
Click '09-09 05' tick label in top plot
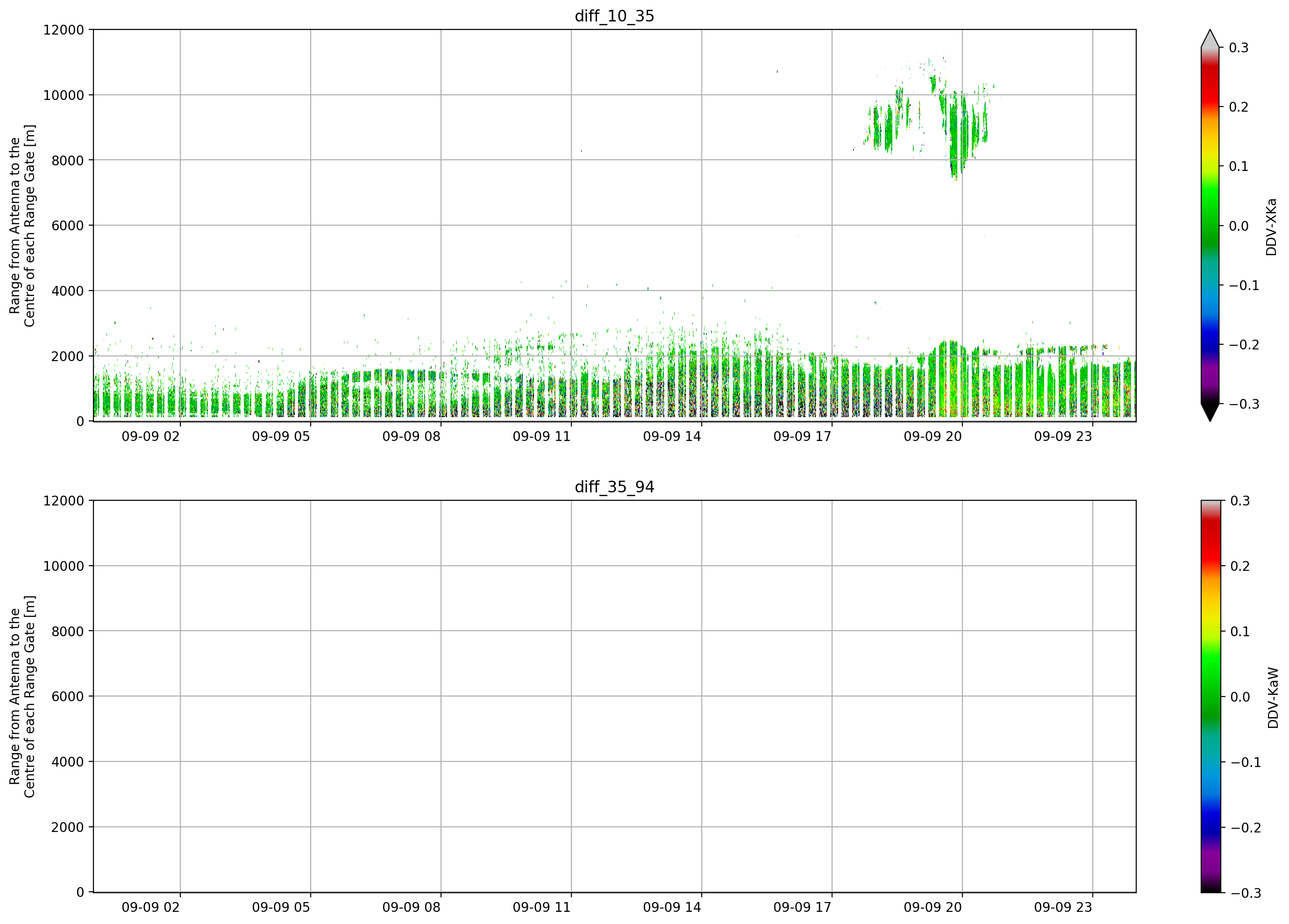281,436
